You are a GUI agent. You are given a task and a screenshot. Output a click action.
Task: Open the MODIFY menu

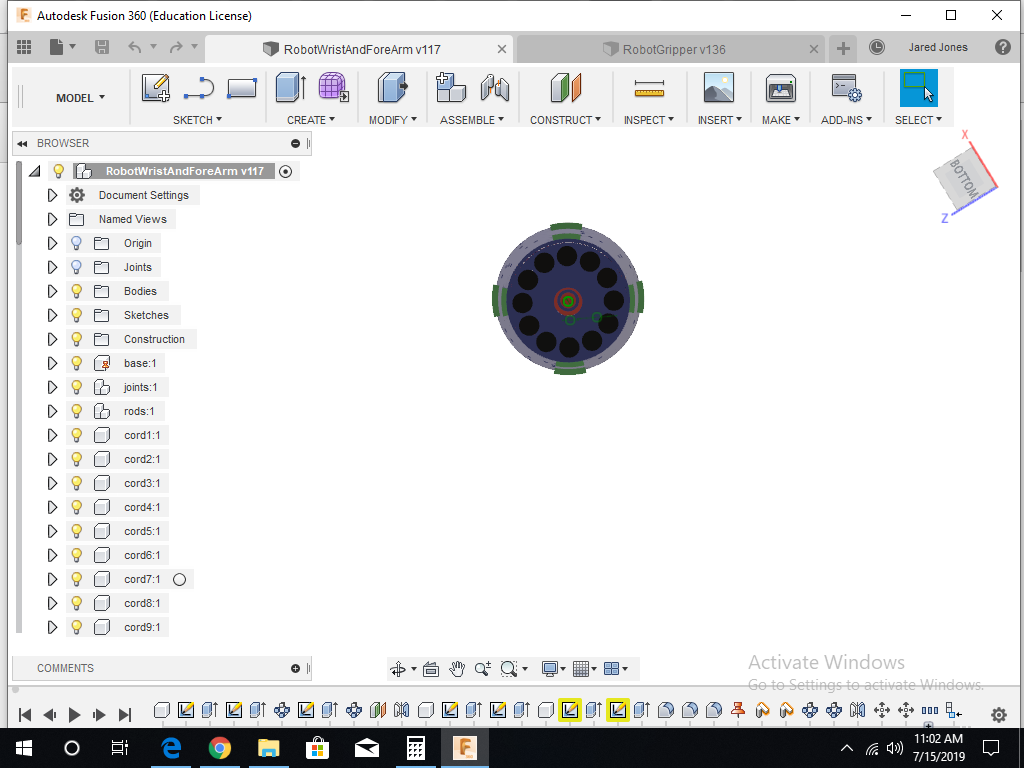click(x=392, y=120)
